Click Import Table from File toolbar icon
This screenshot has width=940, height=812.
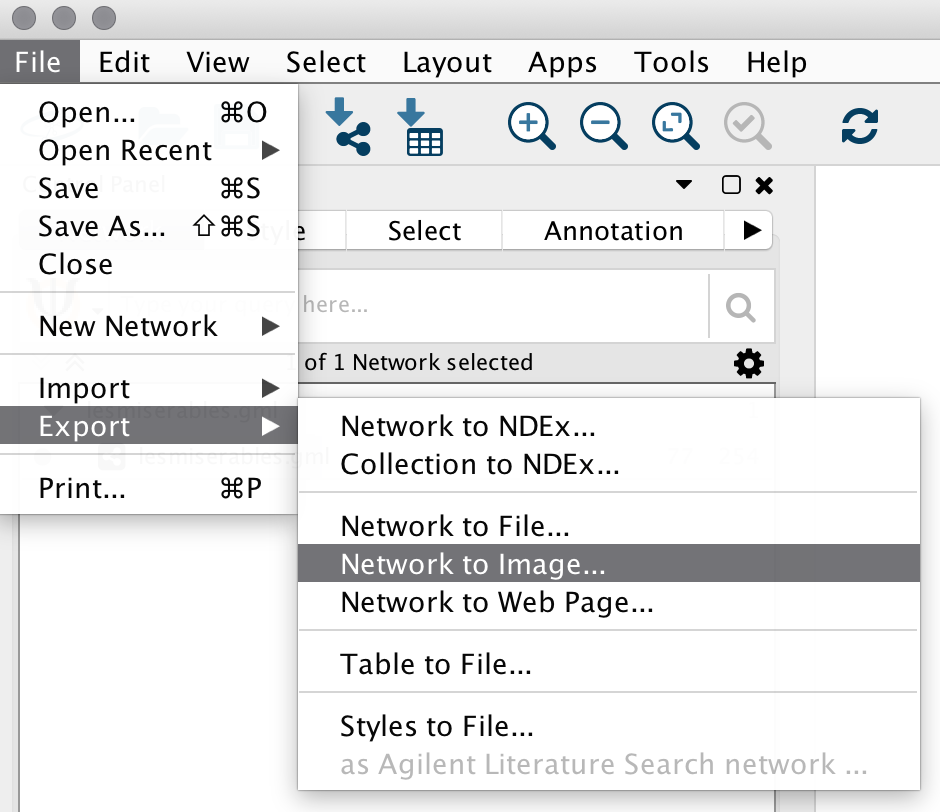420,127
